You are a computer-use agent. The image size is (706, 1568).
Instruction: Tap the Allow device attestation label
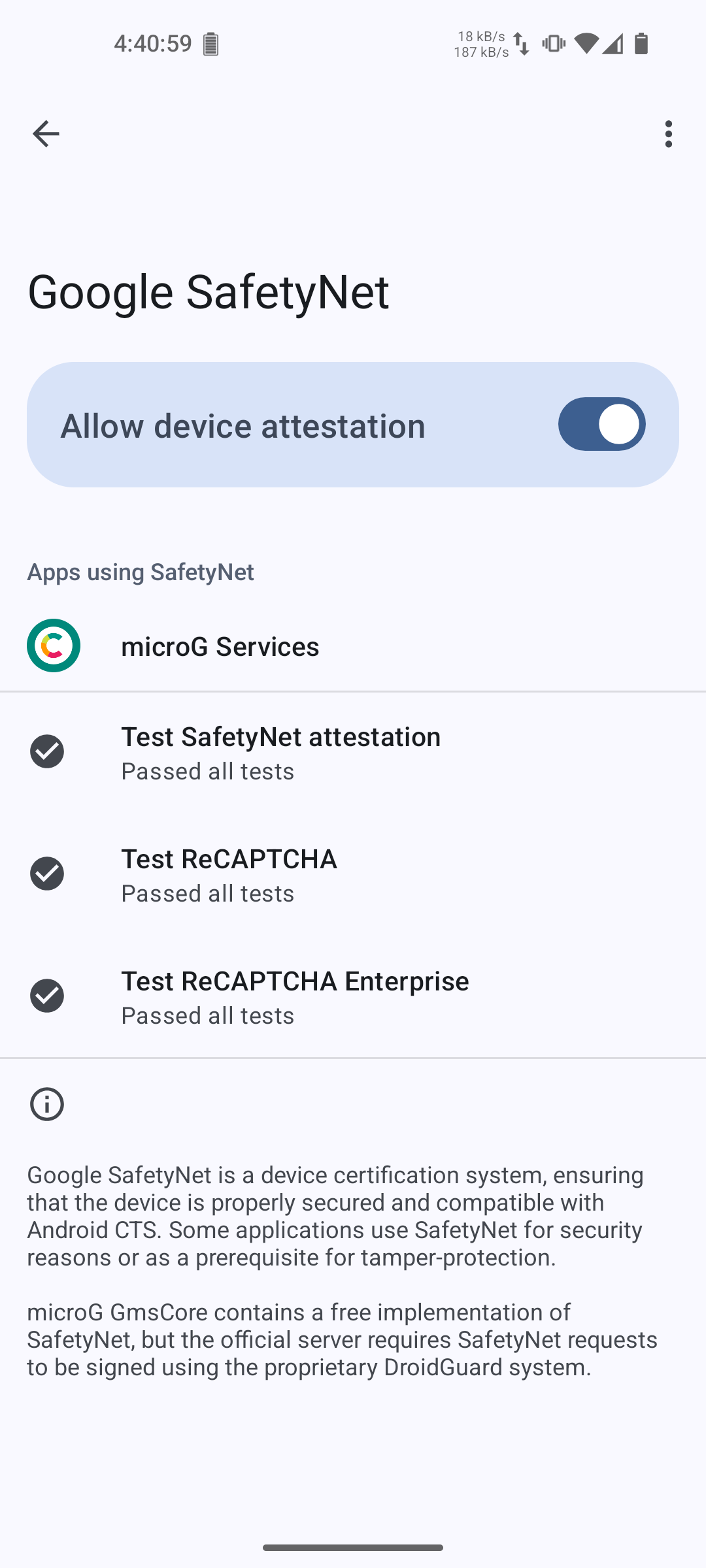point(243,425)
